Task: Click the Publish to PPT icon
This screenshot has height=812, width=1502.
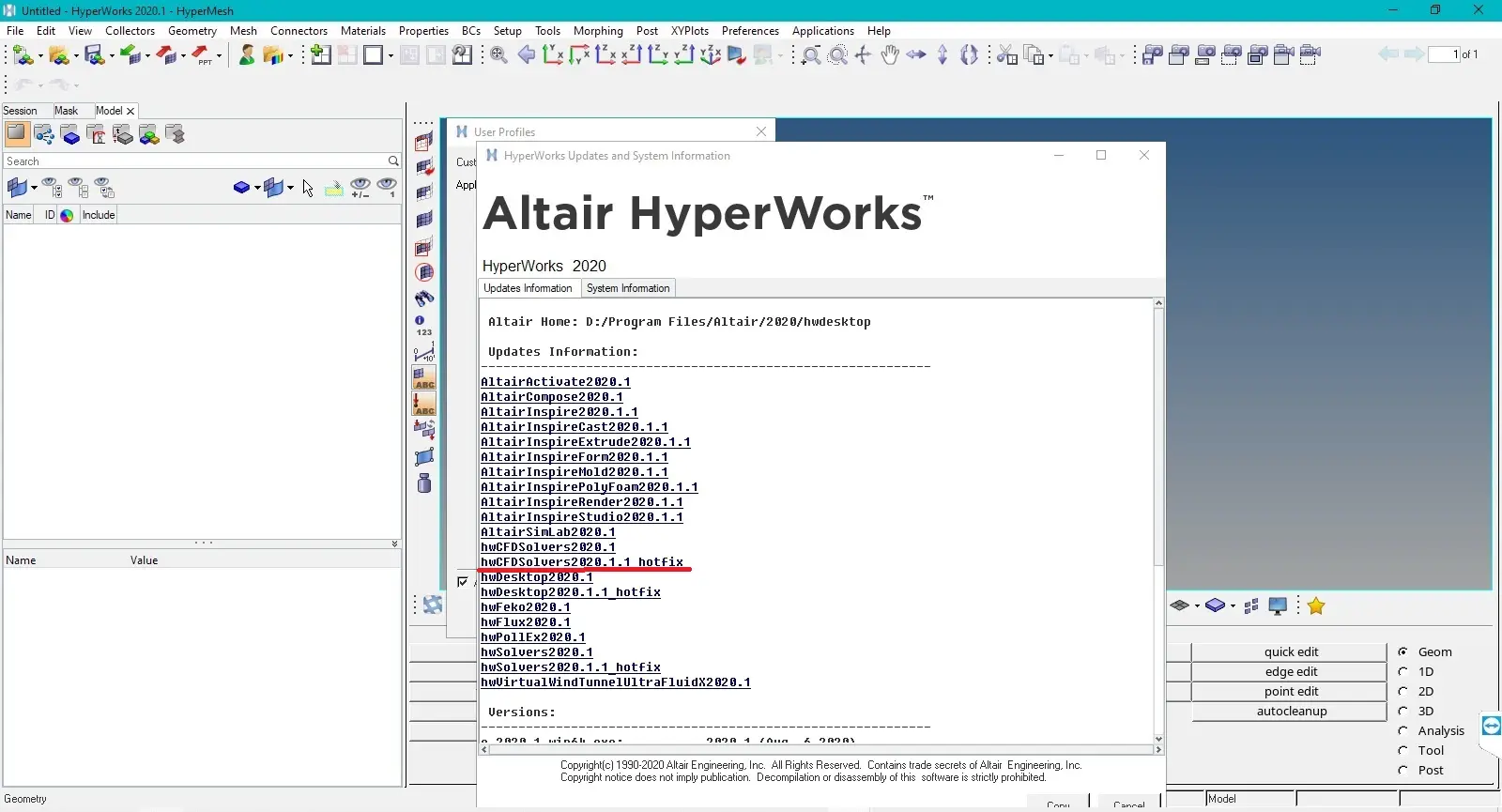Action: tap(203, 55)
